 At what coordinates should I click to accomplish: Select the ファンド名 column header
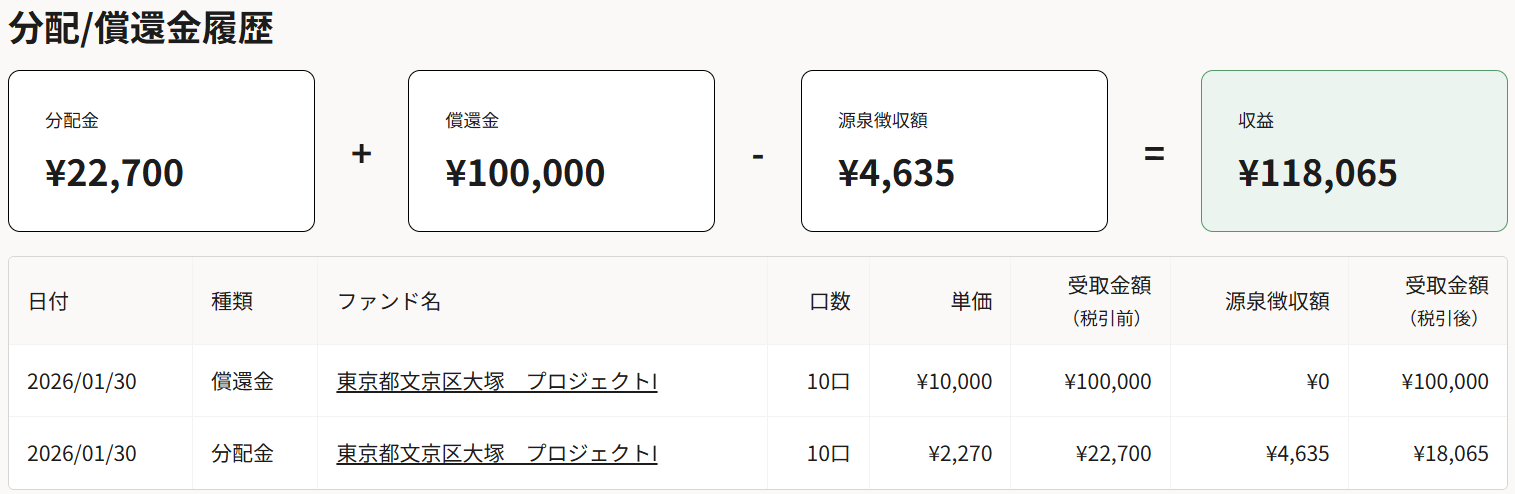click(x=389, y=302)
